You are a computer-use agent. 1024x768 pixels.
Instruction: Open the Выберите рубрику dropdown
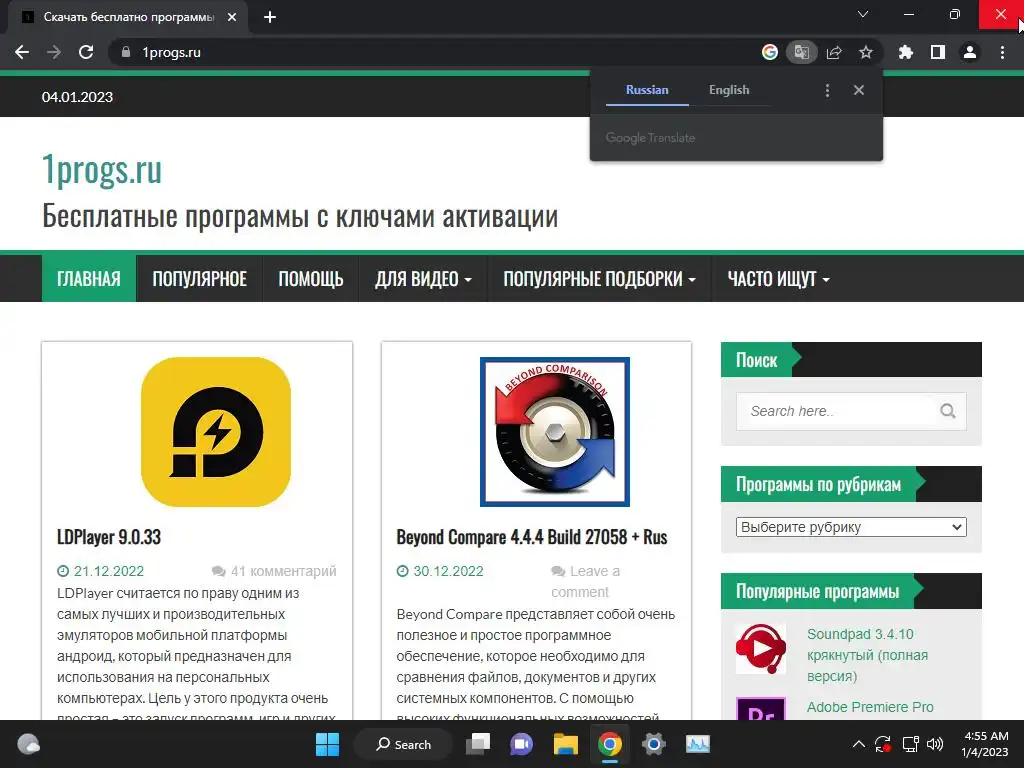pos(851,527)
